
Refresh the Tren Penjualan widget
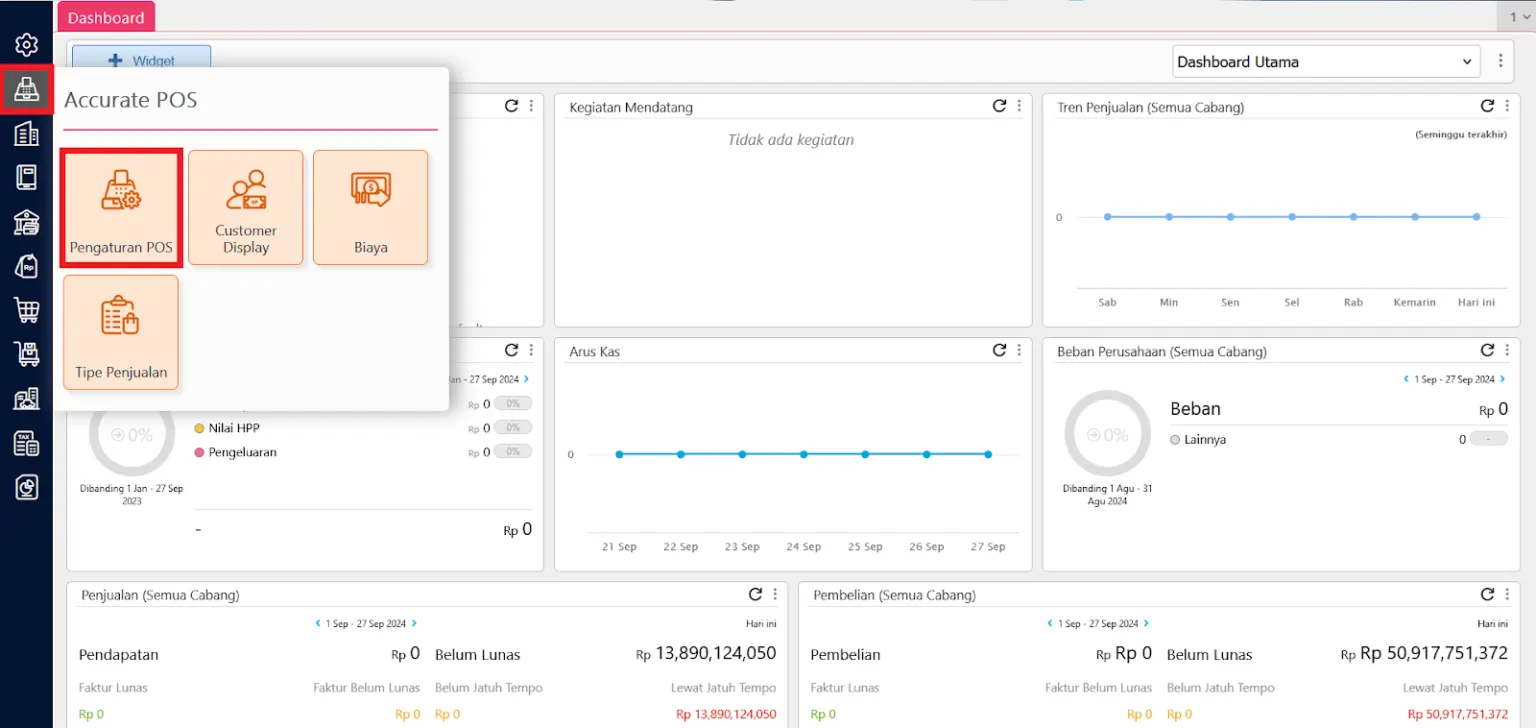(1487, 106)
